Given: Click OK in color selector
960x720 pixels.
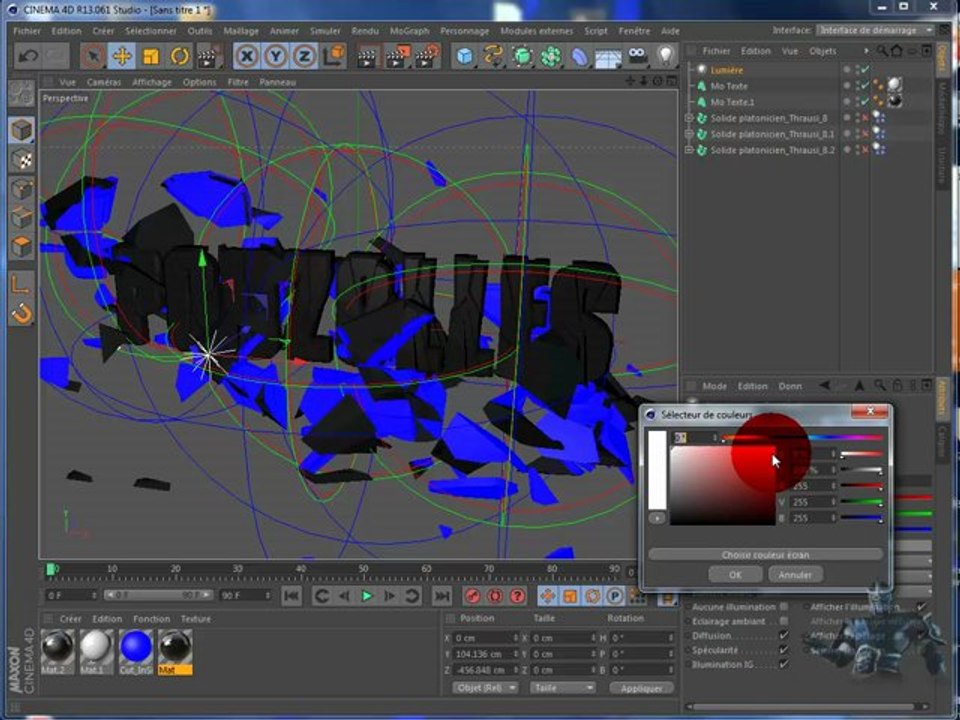Looking at the screenshot, I should [735, 575].
